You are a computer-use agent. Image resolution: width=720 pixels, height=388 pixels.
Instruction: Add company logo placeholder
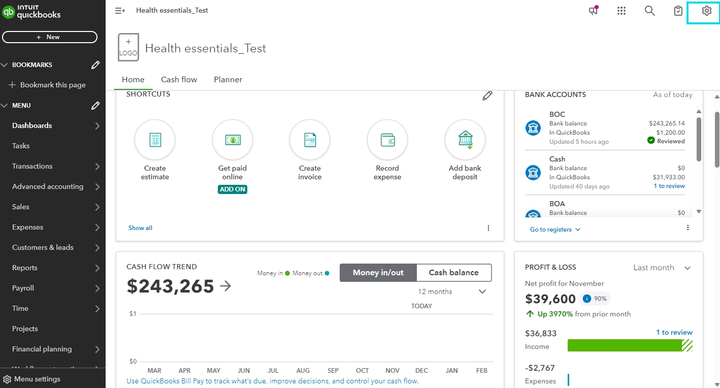(128, 47)
